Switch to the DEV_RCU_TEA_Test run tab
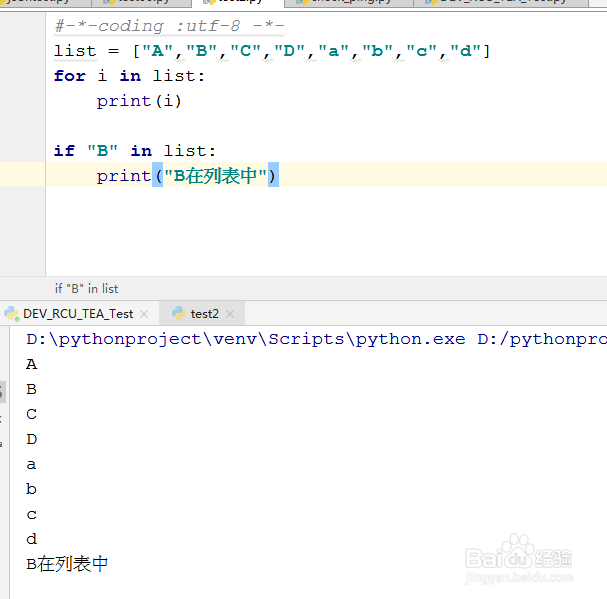 pyautogui.click(x=78, y=314)
